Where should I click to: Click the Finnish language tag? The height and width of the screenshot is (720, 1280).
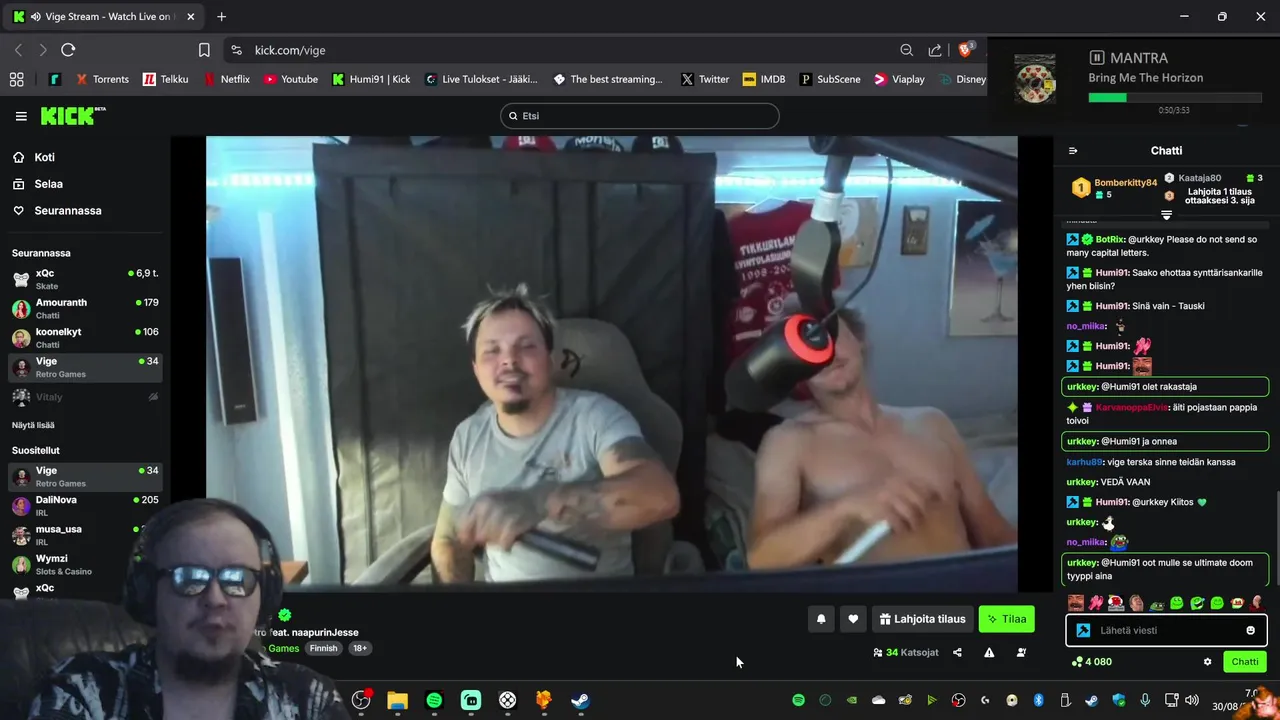(324, 648)
